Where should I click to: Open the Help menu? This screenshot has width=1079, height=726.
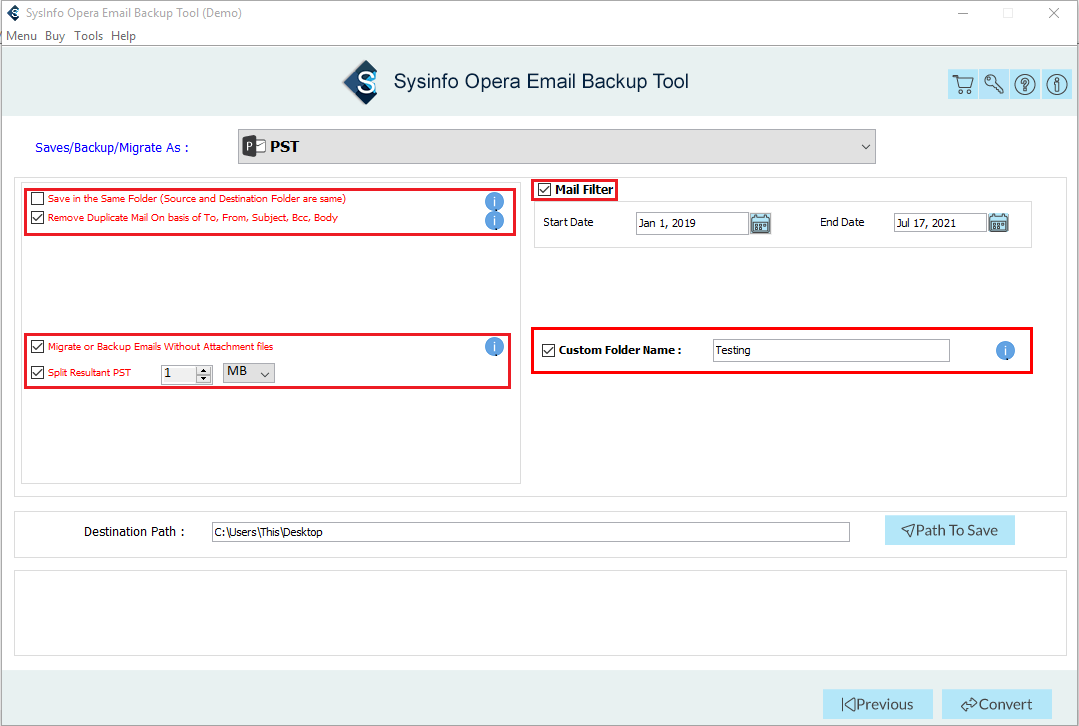(x=123, y=36)
